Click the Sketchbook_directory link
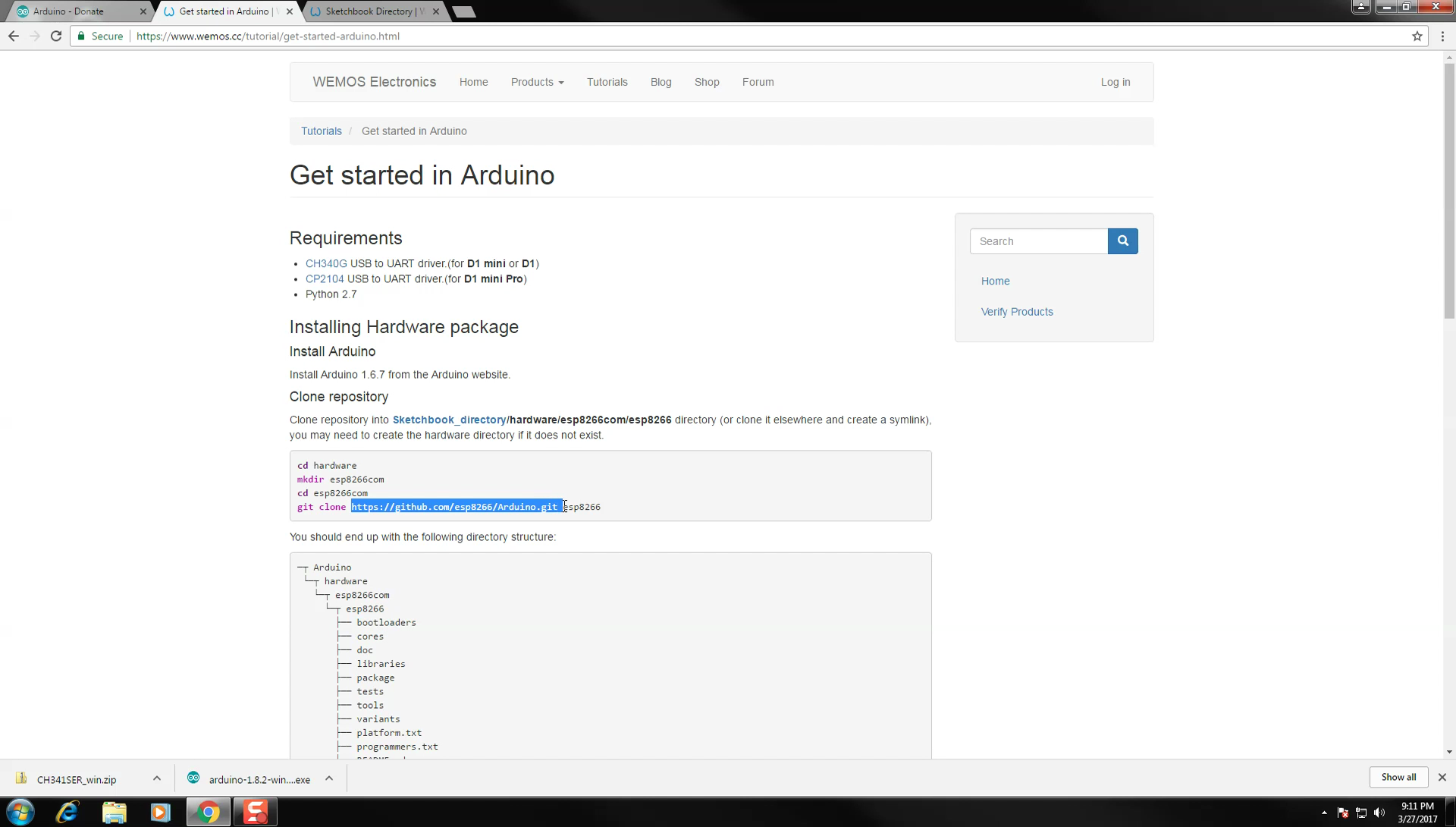The width and height of the screenshot is (1456, 827). [448, 419]
